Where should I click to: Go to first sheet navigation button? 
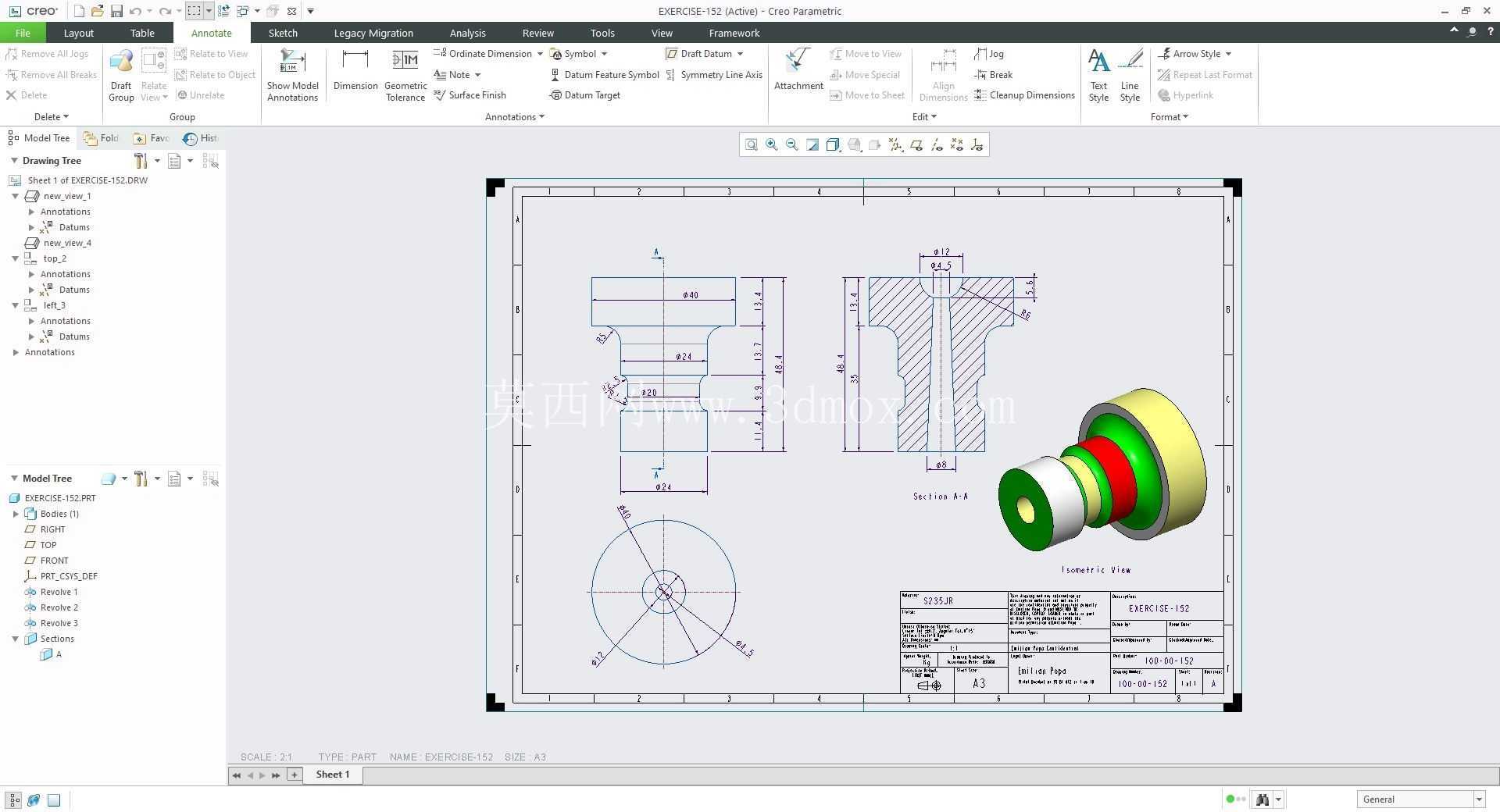pos(237,775)
